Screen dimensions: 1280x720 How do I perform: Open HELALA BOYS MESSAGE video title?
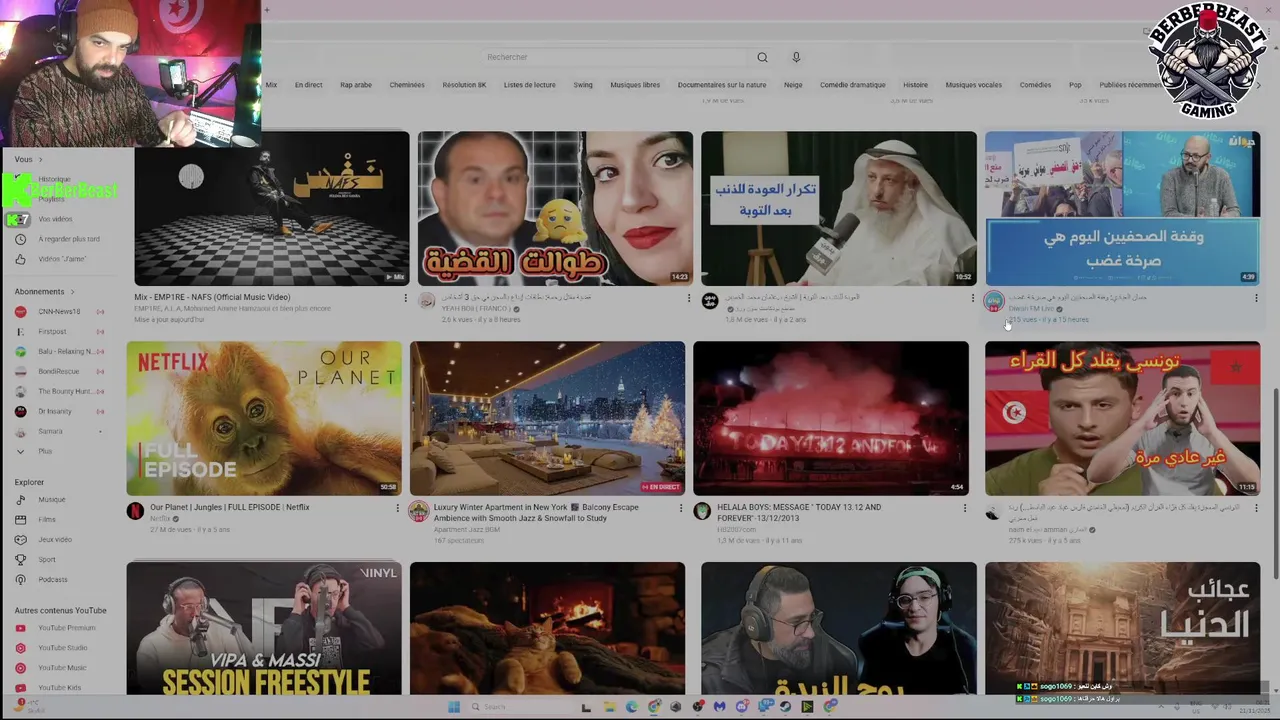(799, 513)
